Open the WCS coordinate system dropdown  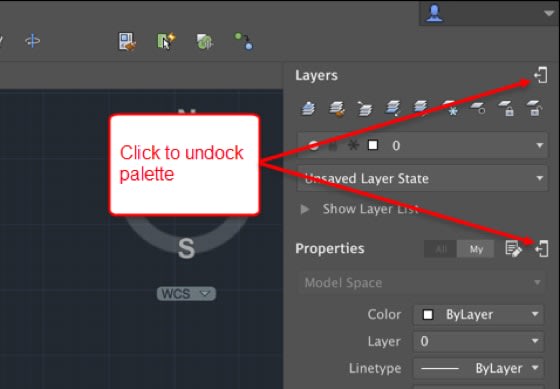[186, 294]
